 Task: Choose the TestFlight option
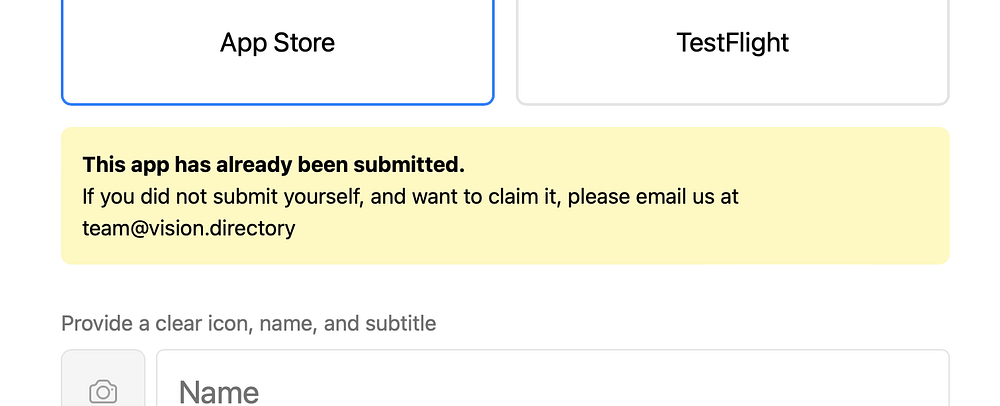tap(732, 44)
